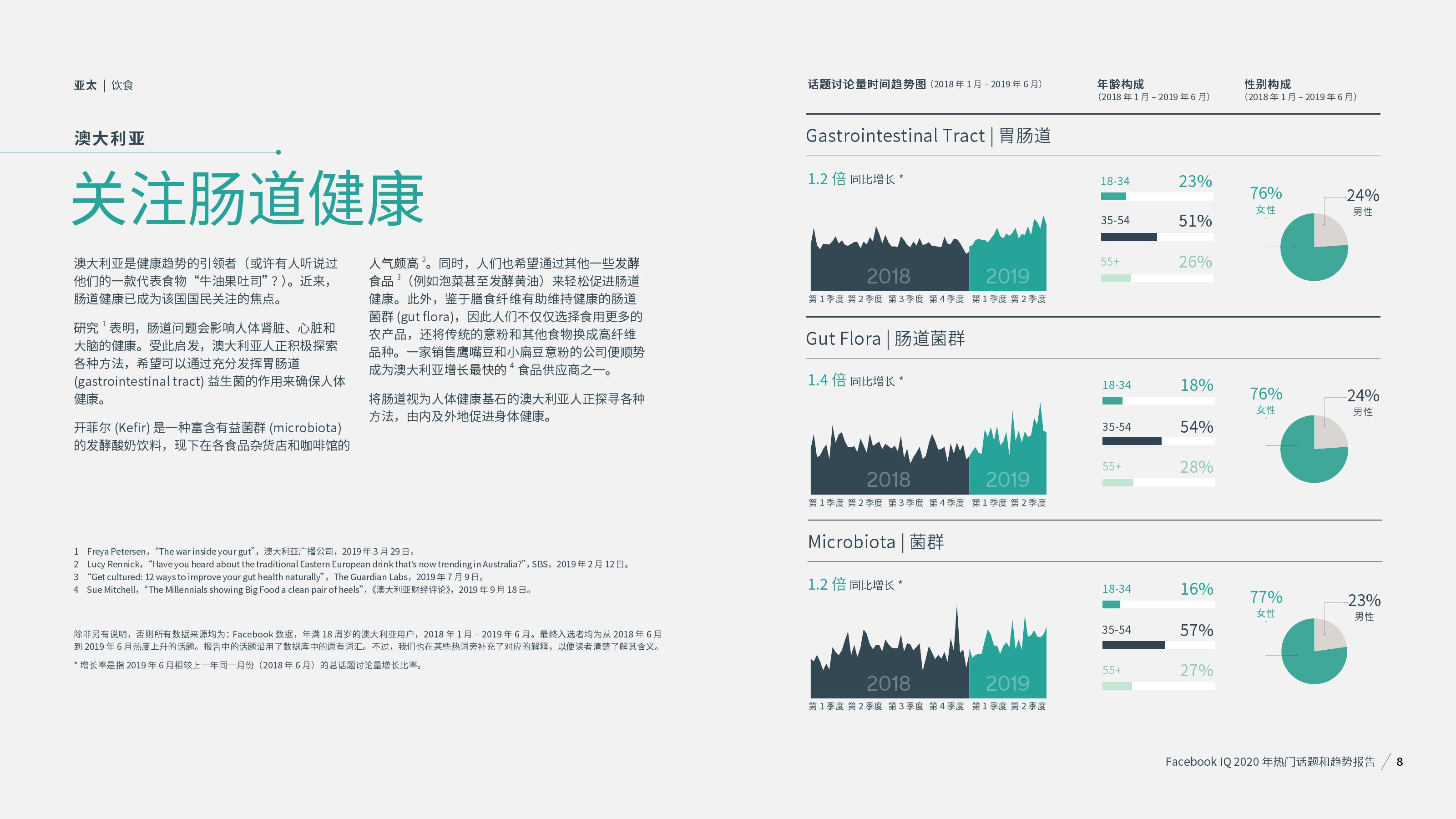Click footnote 4 citing Sue Mitchell
Viewport: 1456px width, 819px height.
[303, 590]
